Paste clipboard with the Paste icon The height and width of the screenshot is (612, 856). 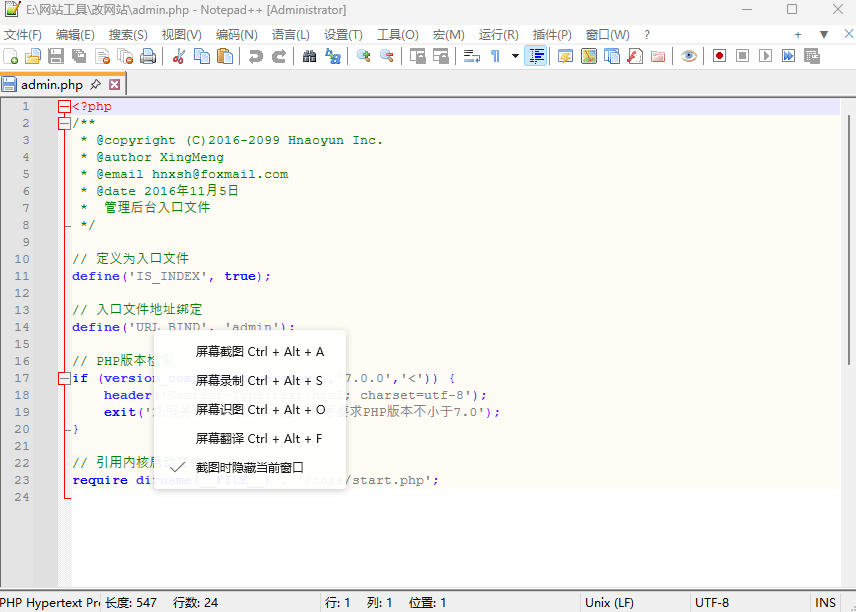(x=225, y=56)
